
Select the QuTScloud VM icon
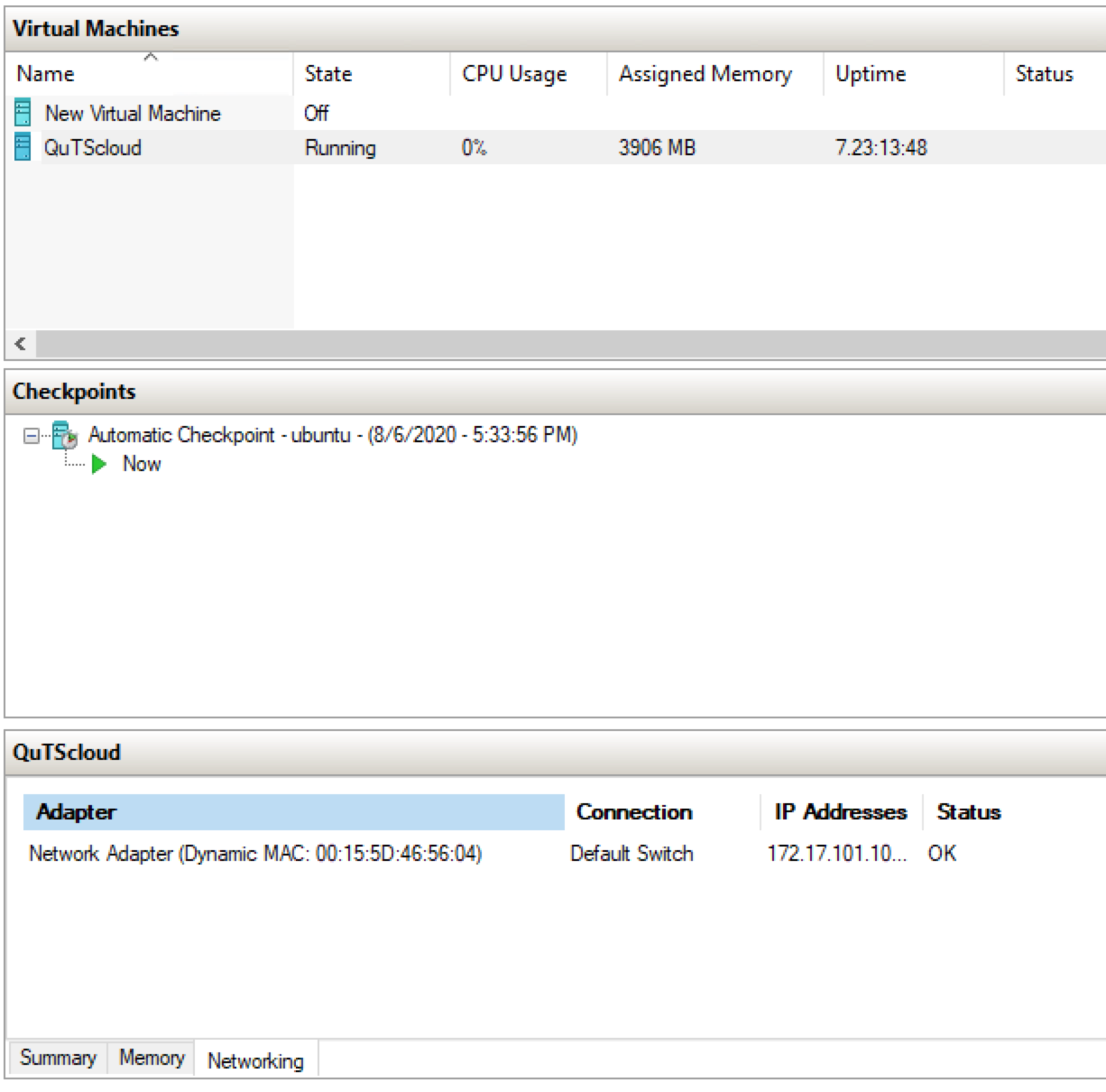pyautogui.click(x=23, y=147)
